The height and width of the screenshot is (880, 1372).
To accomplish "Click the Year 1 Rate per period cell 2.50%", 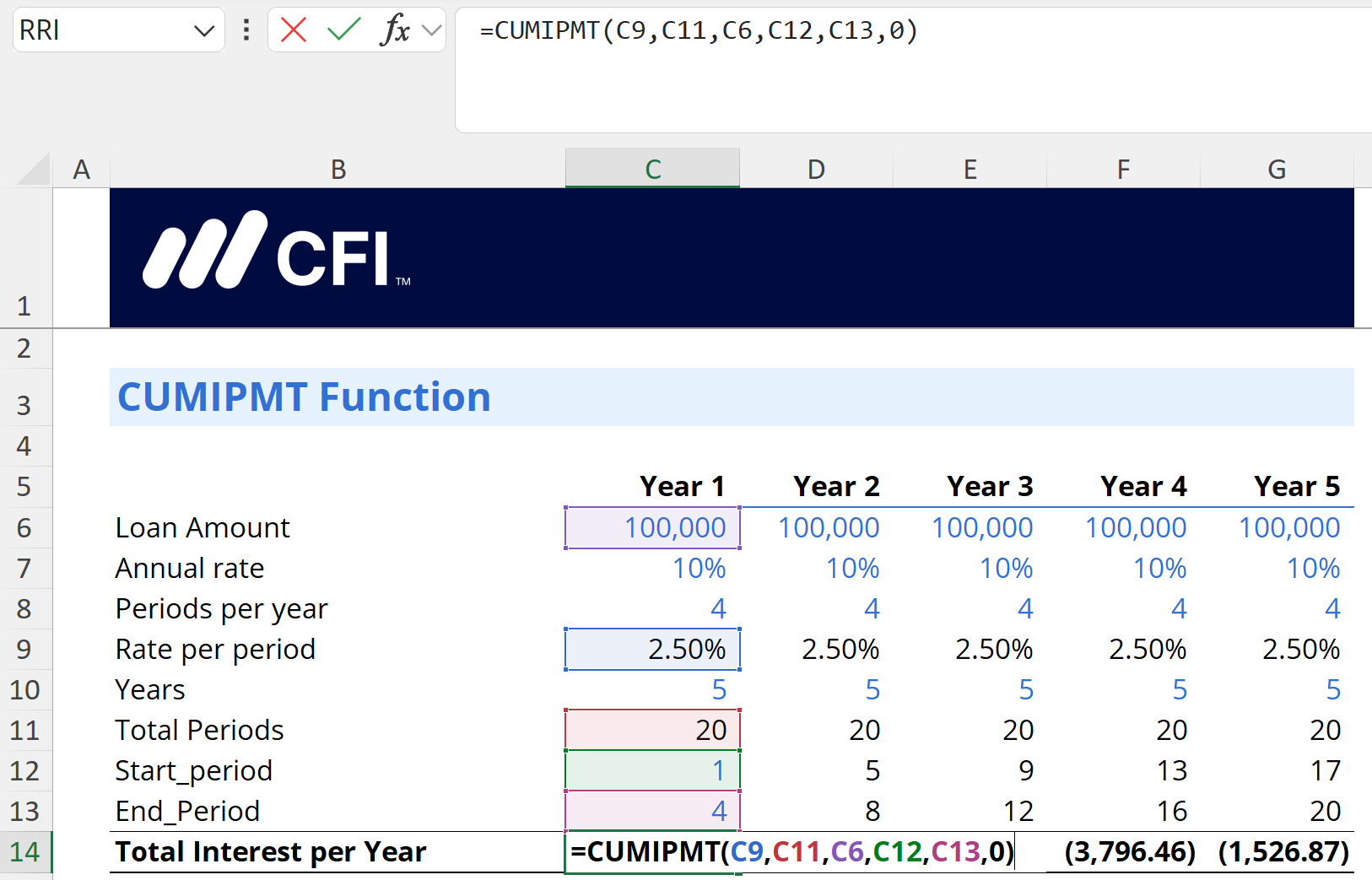I will 652,650.
